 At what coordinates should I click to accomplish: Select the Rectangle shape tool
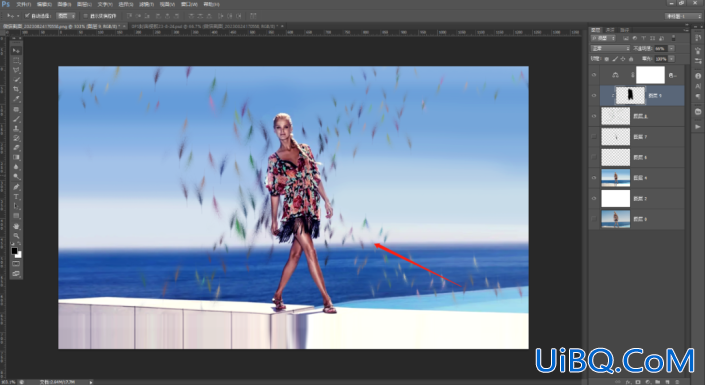tap(16, 216)
